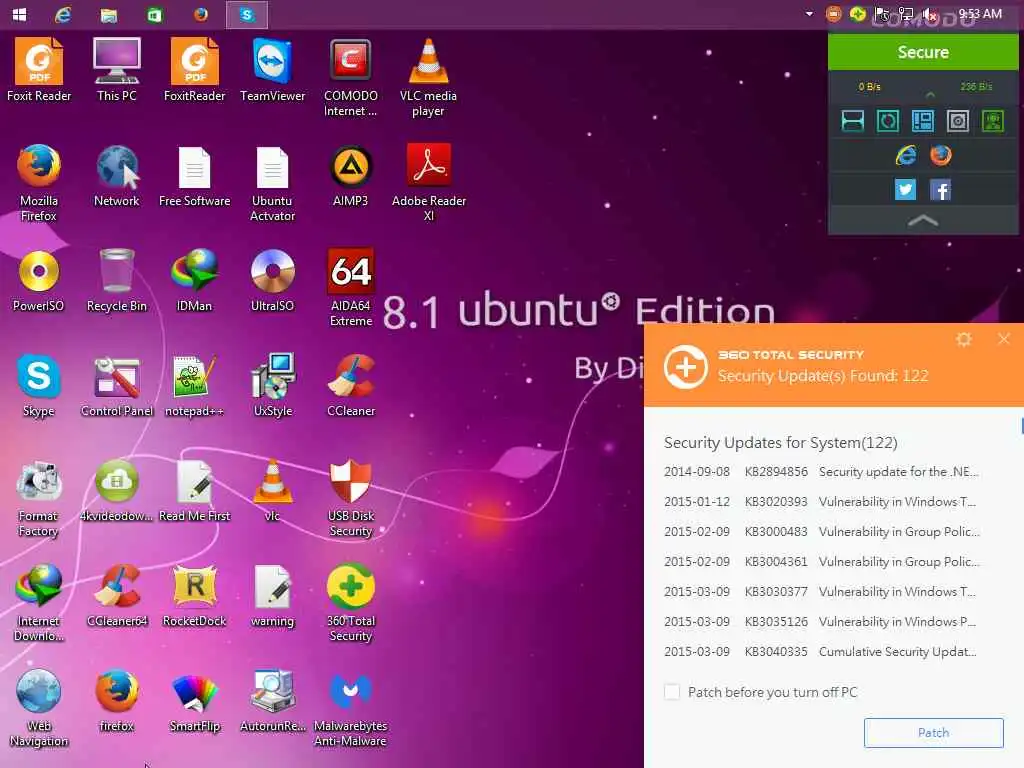The height and width of the screenshot is (768, 1024).
Task: Open Internet Download Manager icon
Action: pyautogui.click(x=39, y=603)
